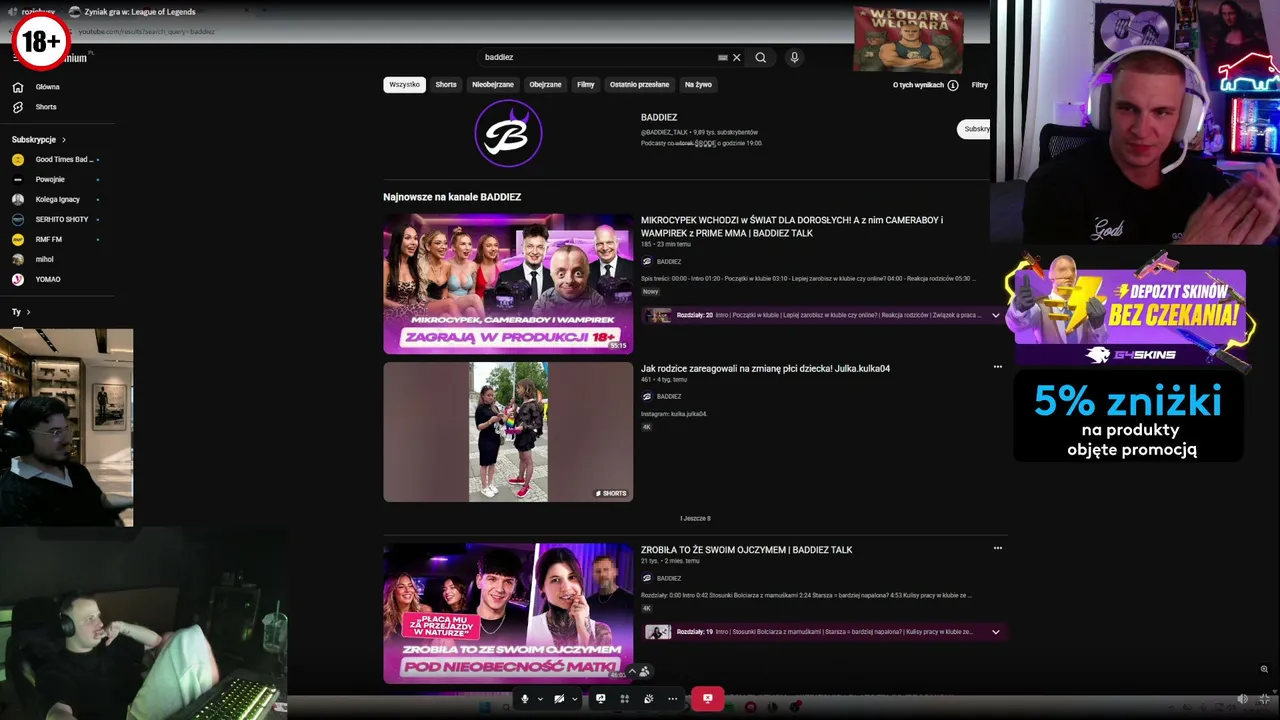Image resolution: width=1280 pixels, height=720 pixels.
Task: Click 'Najnowsze na kanale BADDIEZ' heading
Action: 452,197
